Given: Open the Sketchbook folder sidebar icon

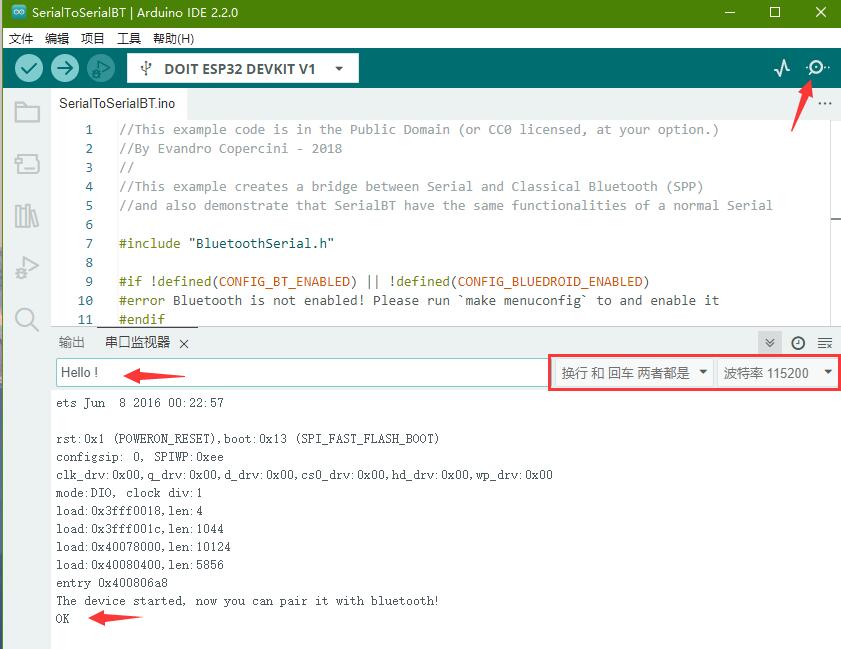Looking at the screenshot, I should tap(27, 112).
